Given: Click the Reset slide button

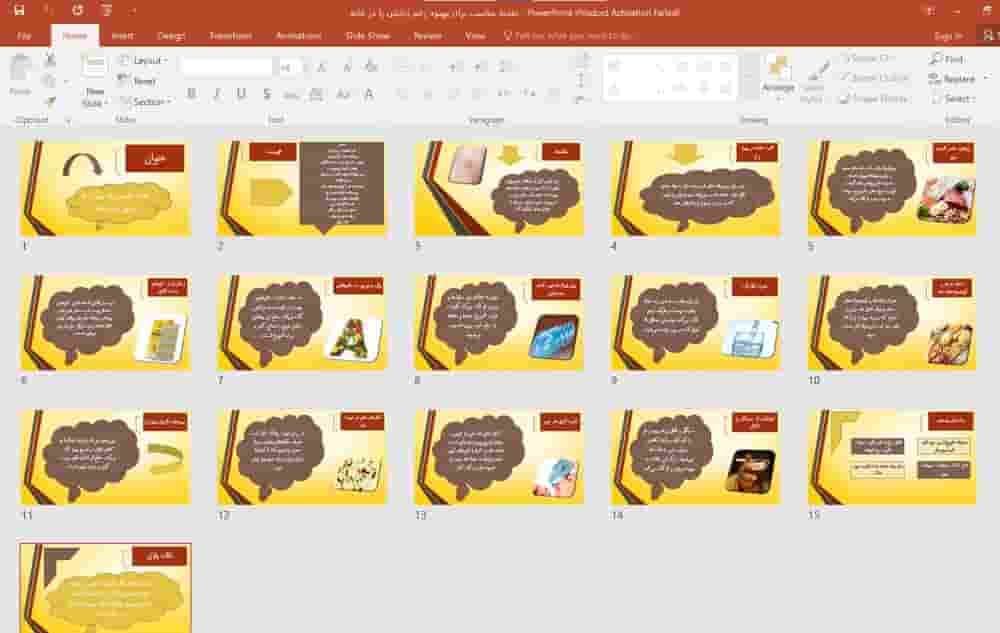Looking at the screenshot, I should pyautogui.click(x=137, y=81).
